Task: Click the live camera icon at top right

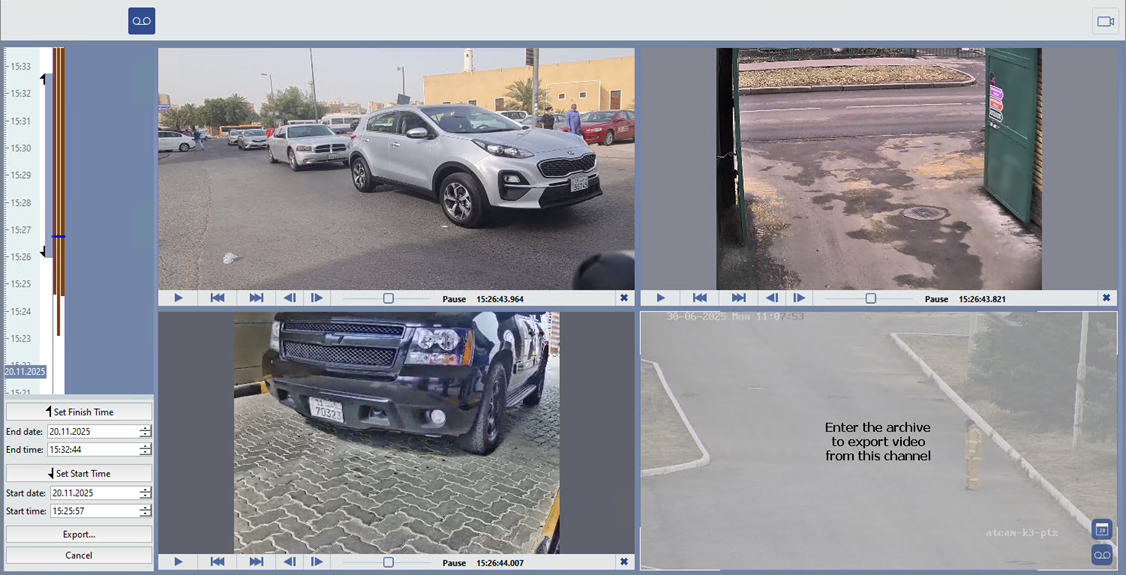Action: click(x=1105, y=21)
